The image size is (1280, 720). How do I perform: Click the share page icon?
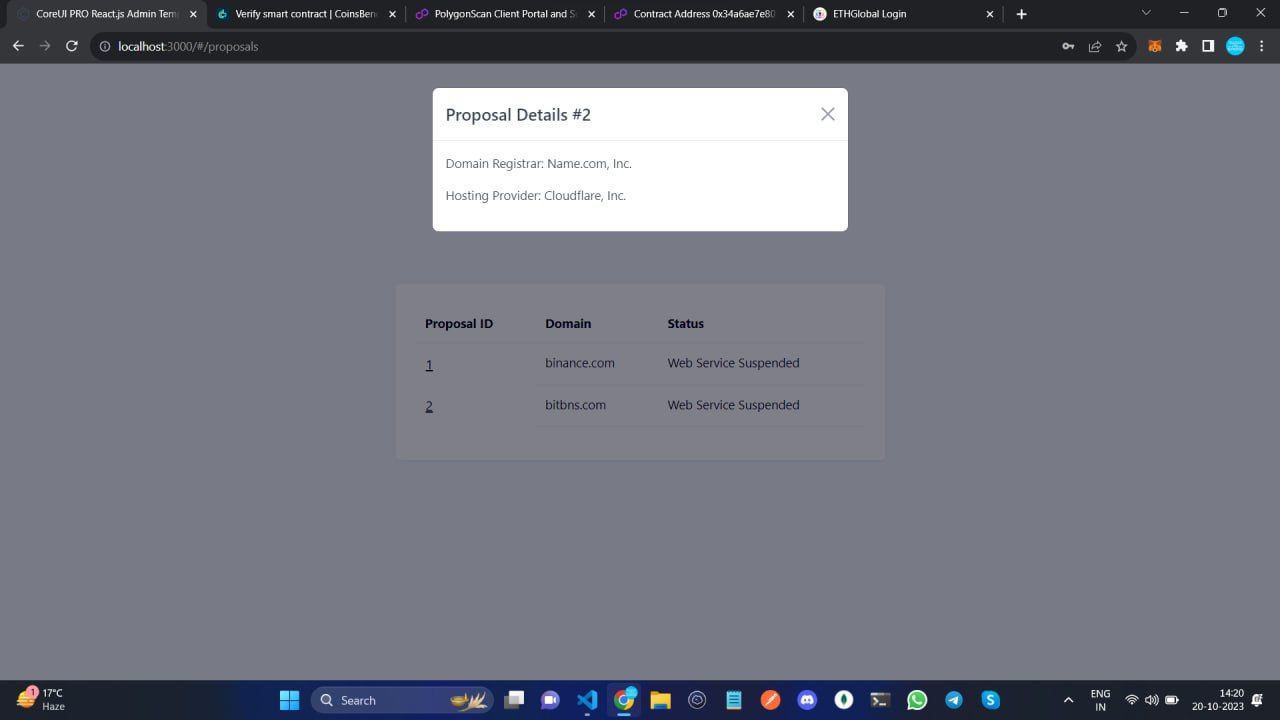[1095, 46]
